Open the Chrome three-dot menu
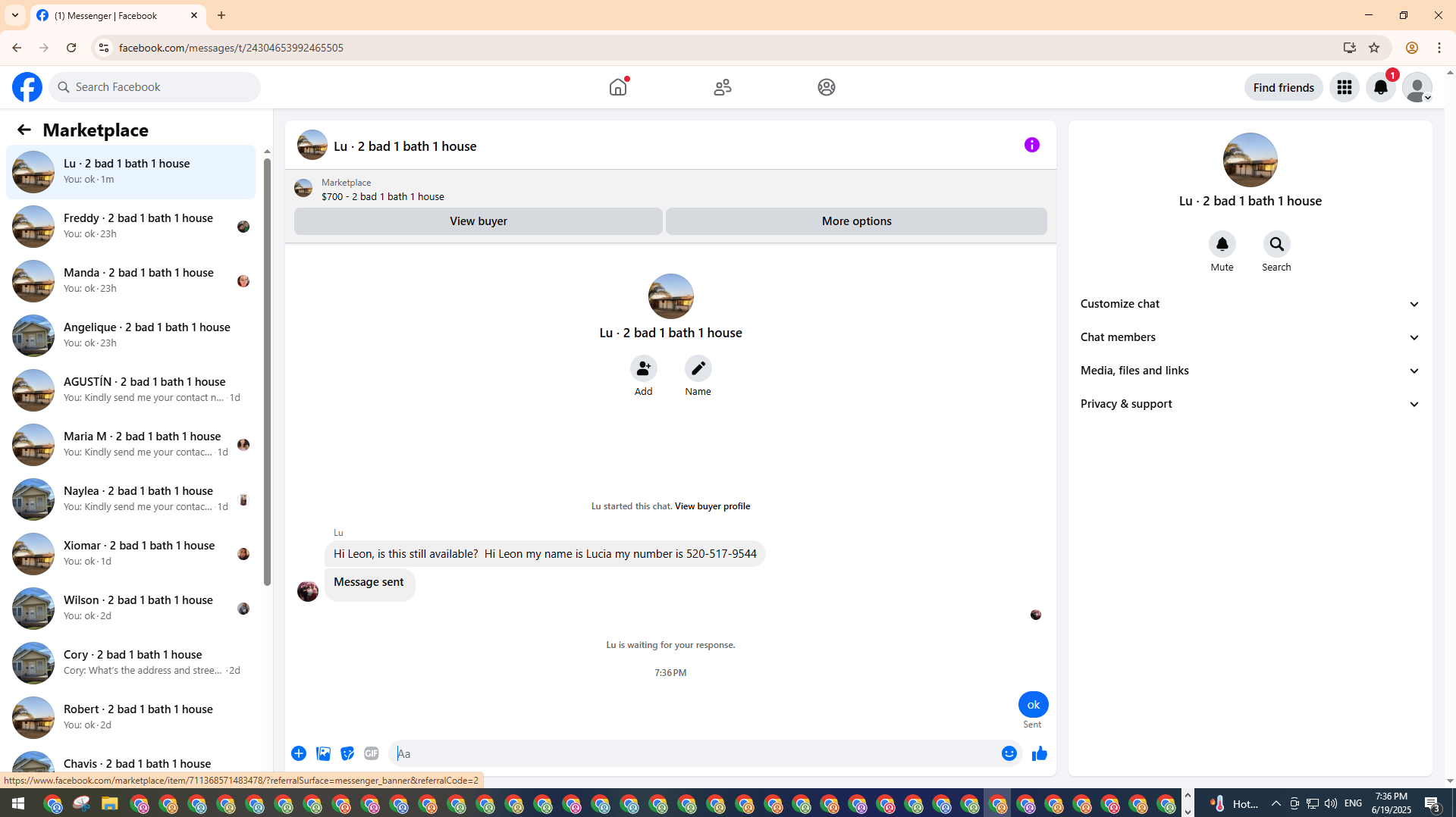 point(1439,48)
